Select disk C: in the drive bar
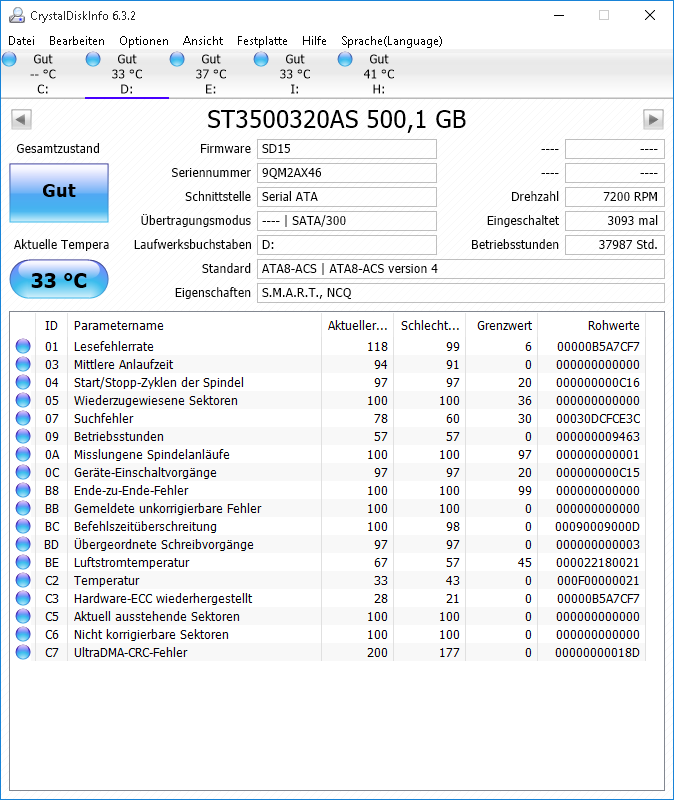Screen dimensions: 674x800 point(43,74)
